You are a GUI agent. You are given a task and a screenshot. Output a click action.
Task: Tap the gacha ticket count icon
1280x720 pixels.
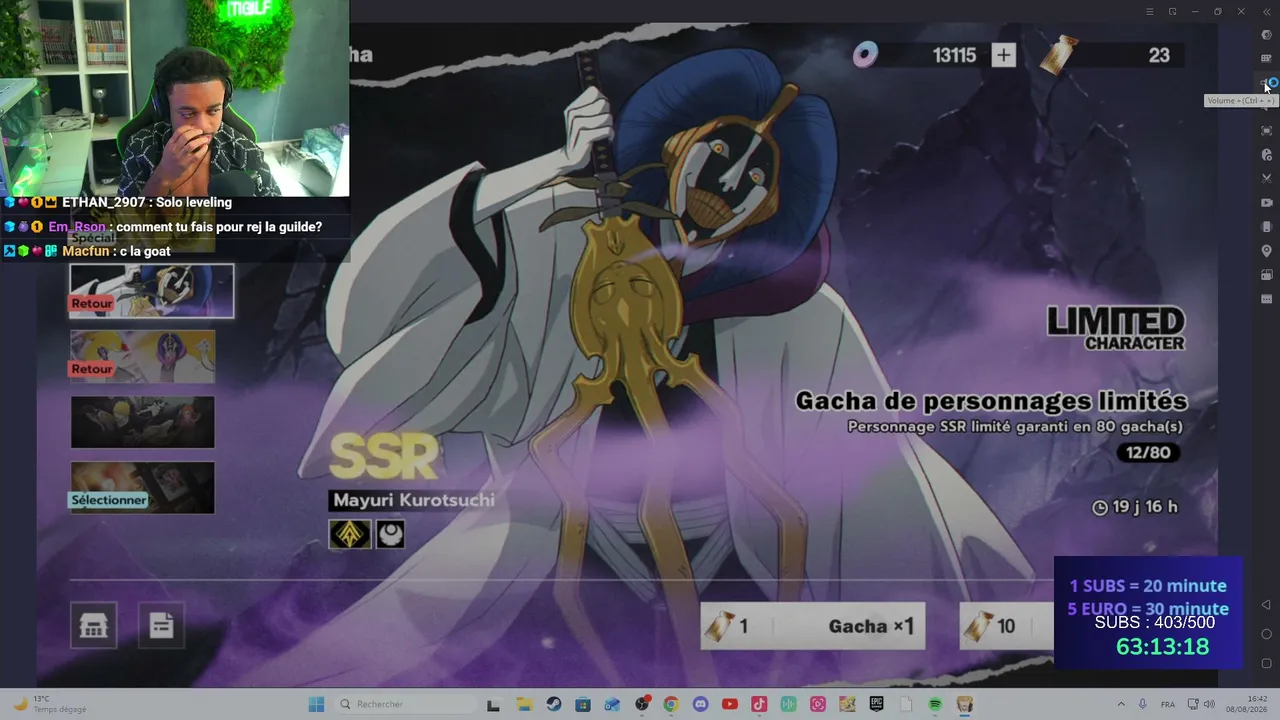[1058, 55]
